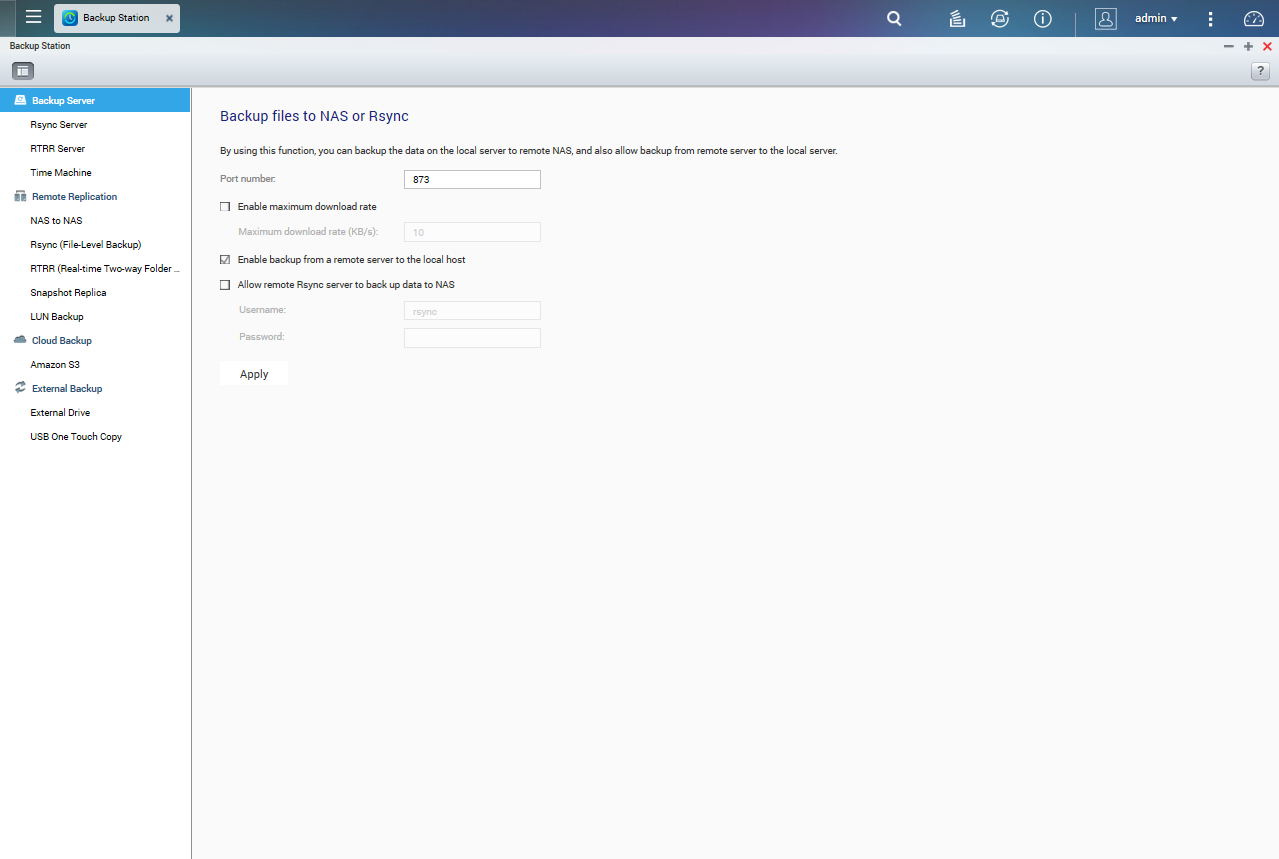The image size is (1279, 859).
Task: Click the Remote Replication section icon
Action: click(20, 196)
